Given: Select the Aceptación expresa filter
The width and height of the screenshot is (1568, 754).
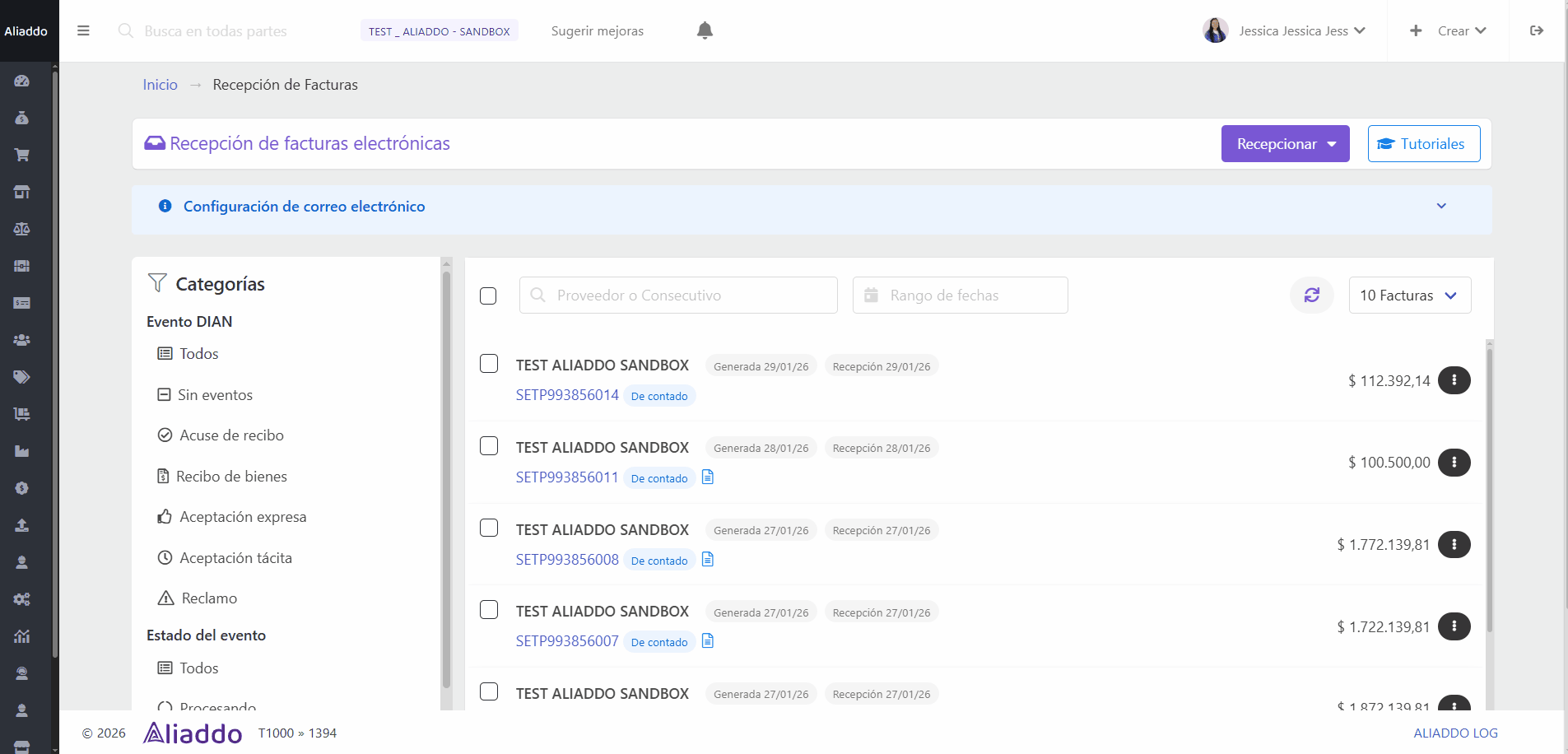Looking at the screenshot, I should tap(242, 517).
